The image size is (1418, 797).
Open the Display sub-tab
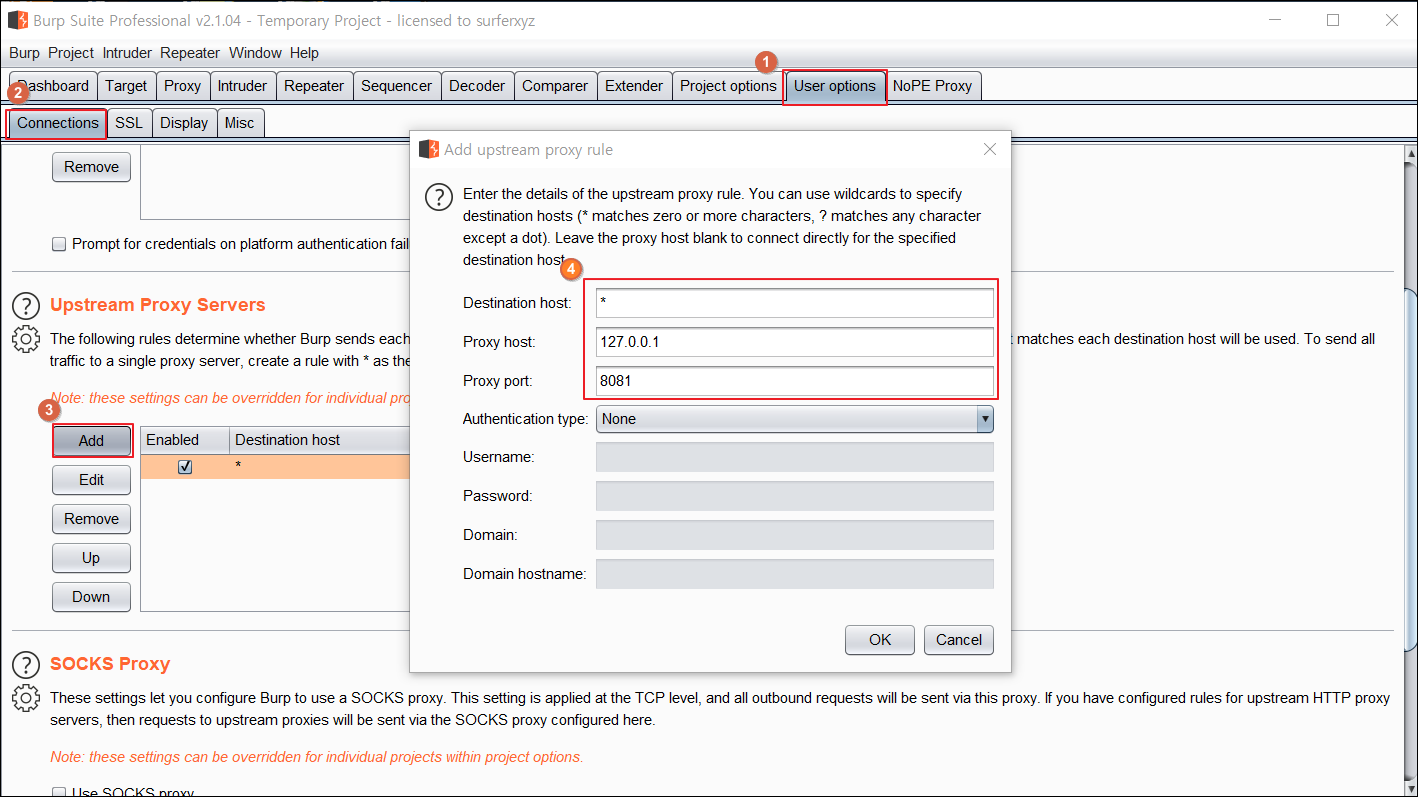pyautogui.click(x=184, y=123)
